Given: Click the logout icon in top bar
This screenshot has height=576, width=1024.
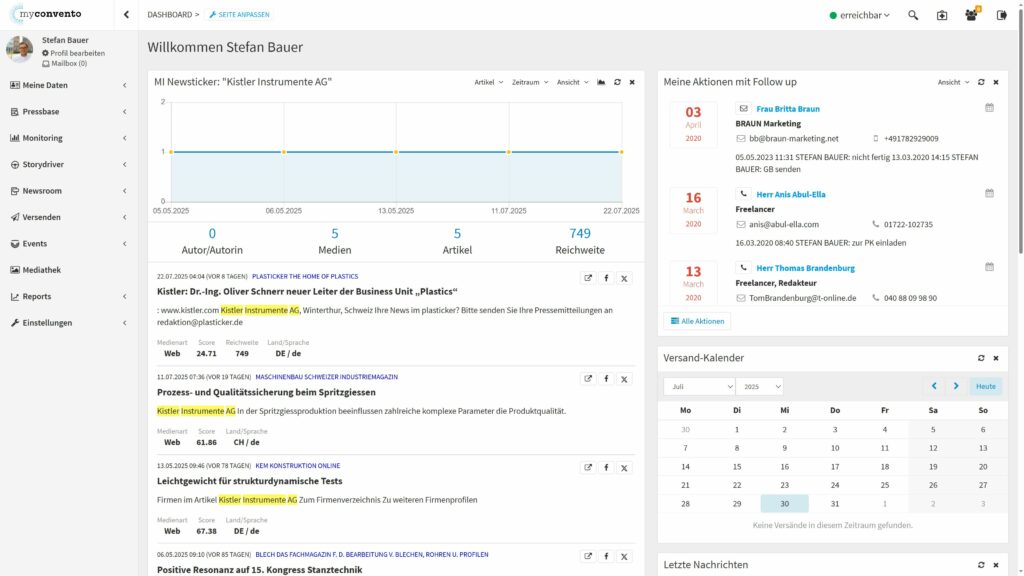Looking at the screenshot, I should click(1002, 15).
